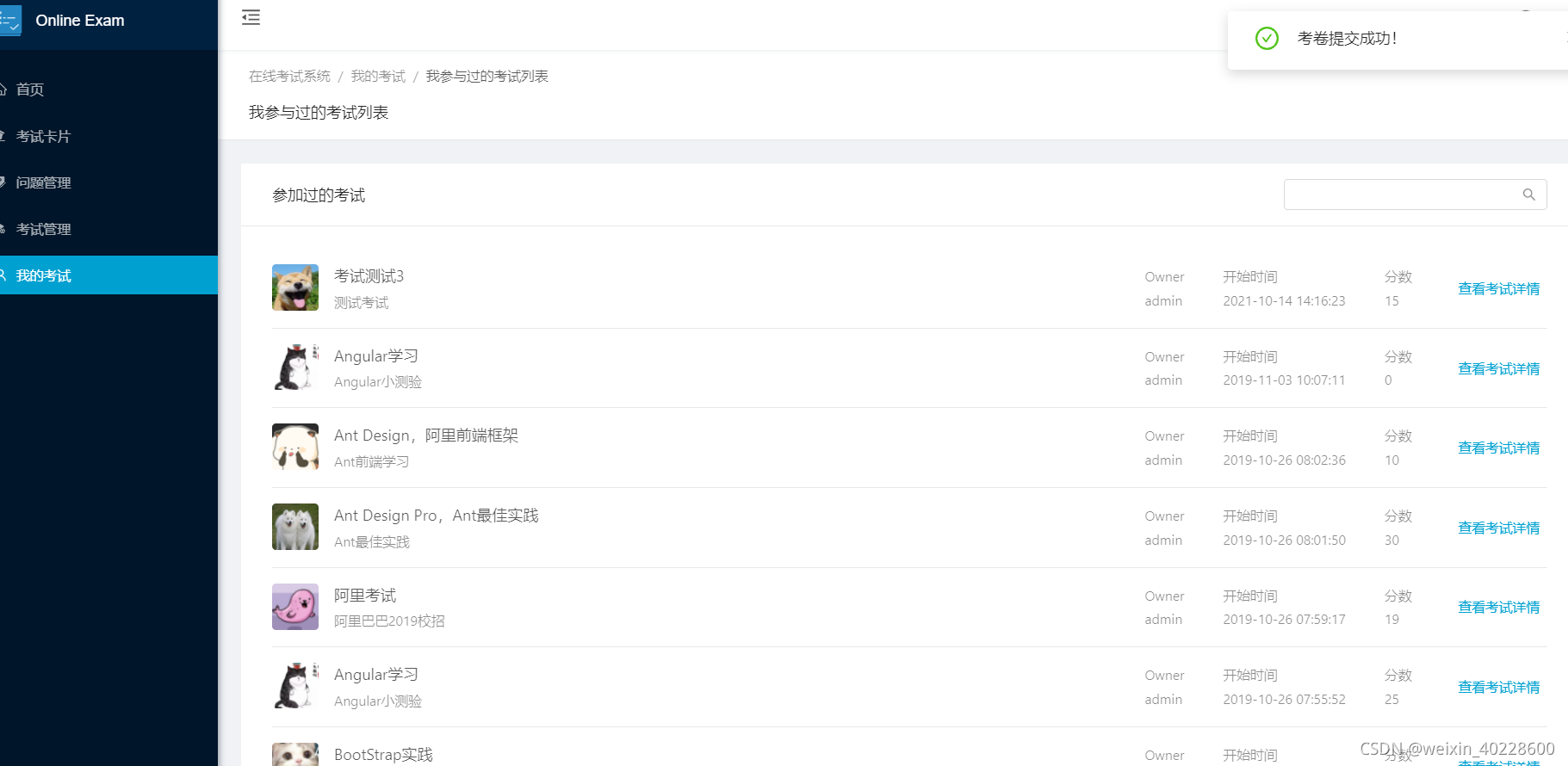Click the start time 2019-10-26 08:01:50
Screen dimensions: 1568x766
pyautogui.click(x=1284, y=541)
